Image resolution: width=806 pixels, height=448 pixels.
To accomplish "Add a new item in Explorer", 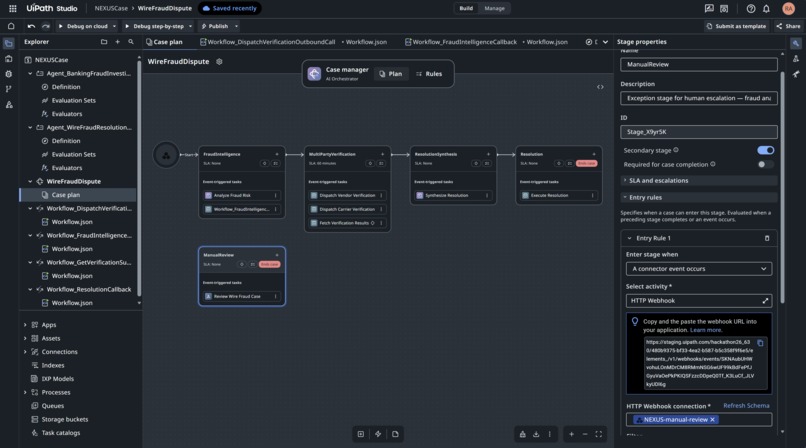I will pyautogui.click(x=117, y=42).
